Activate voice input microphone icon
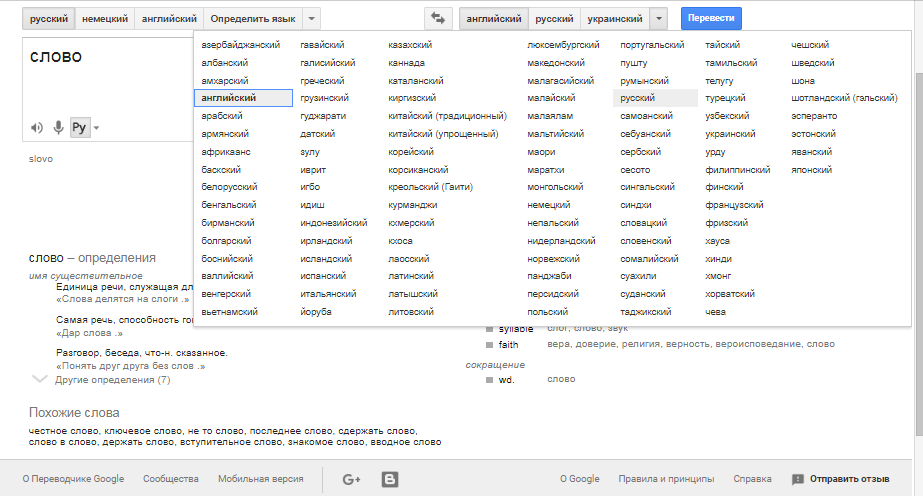 [58, 127]
